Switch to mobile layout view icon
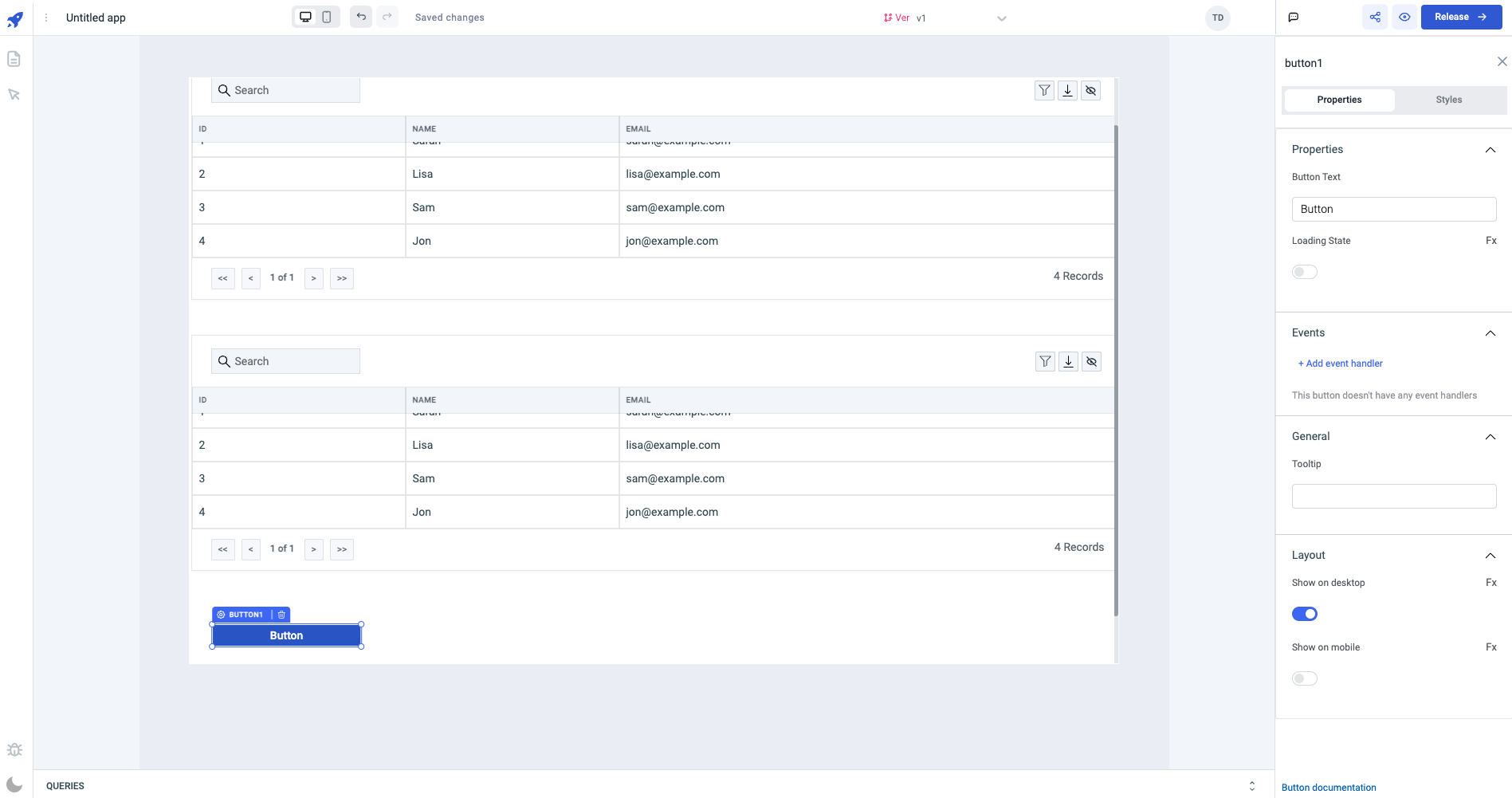1512x798 pixels. [x=327, y=17]
